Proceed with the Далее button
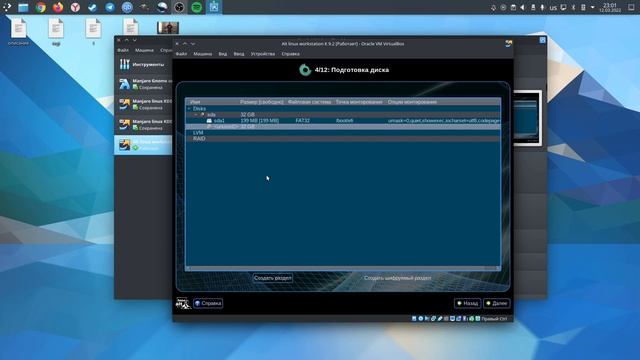 (496, 303)
